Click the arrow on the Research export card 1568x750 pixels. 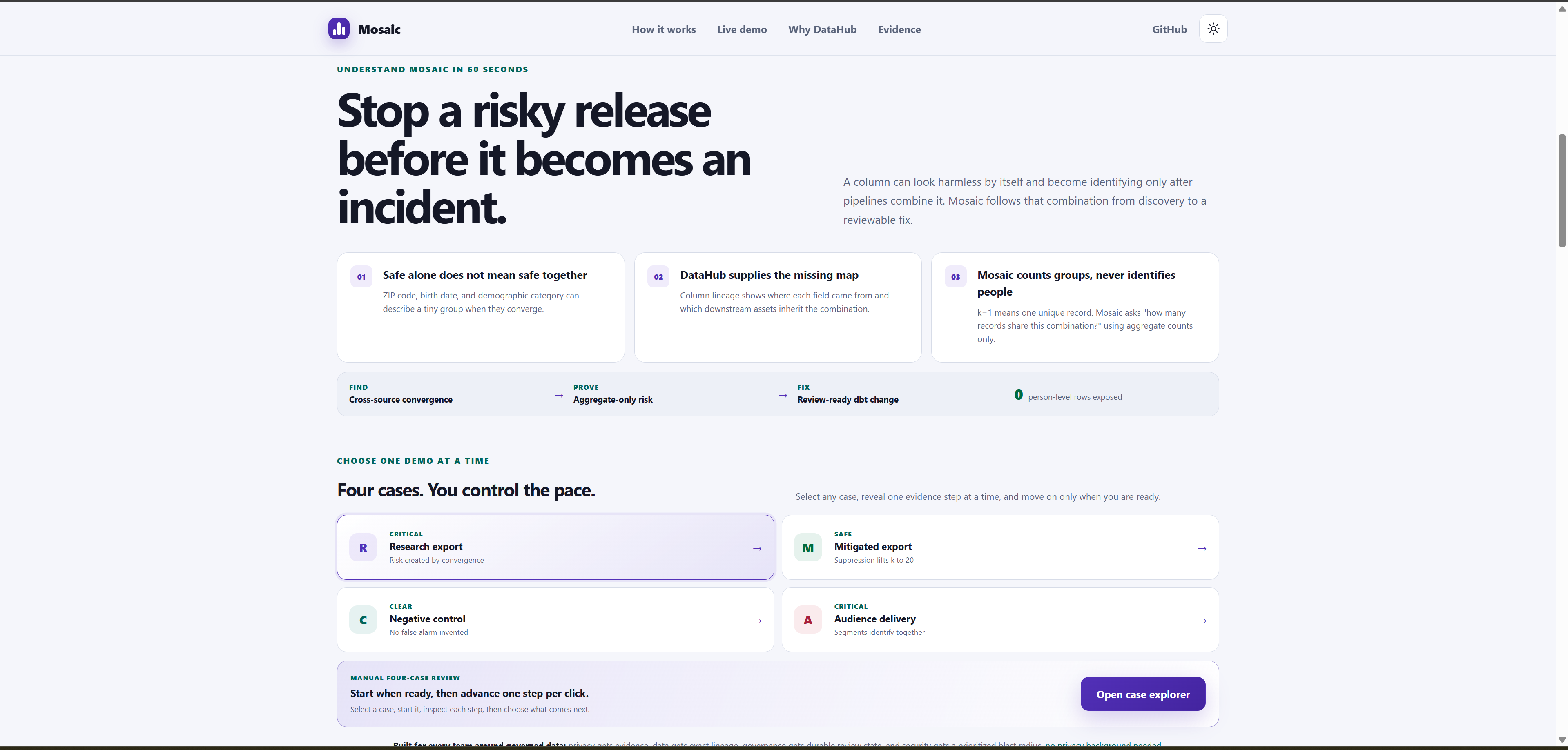pyautogui.click(x=756, y=548)
